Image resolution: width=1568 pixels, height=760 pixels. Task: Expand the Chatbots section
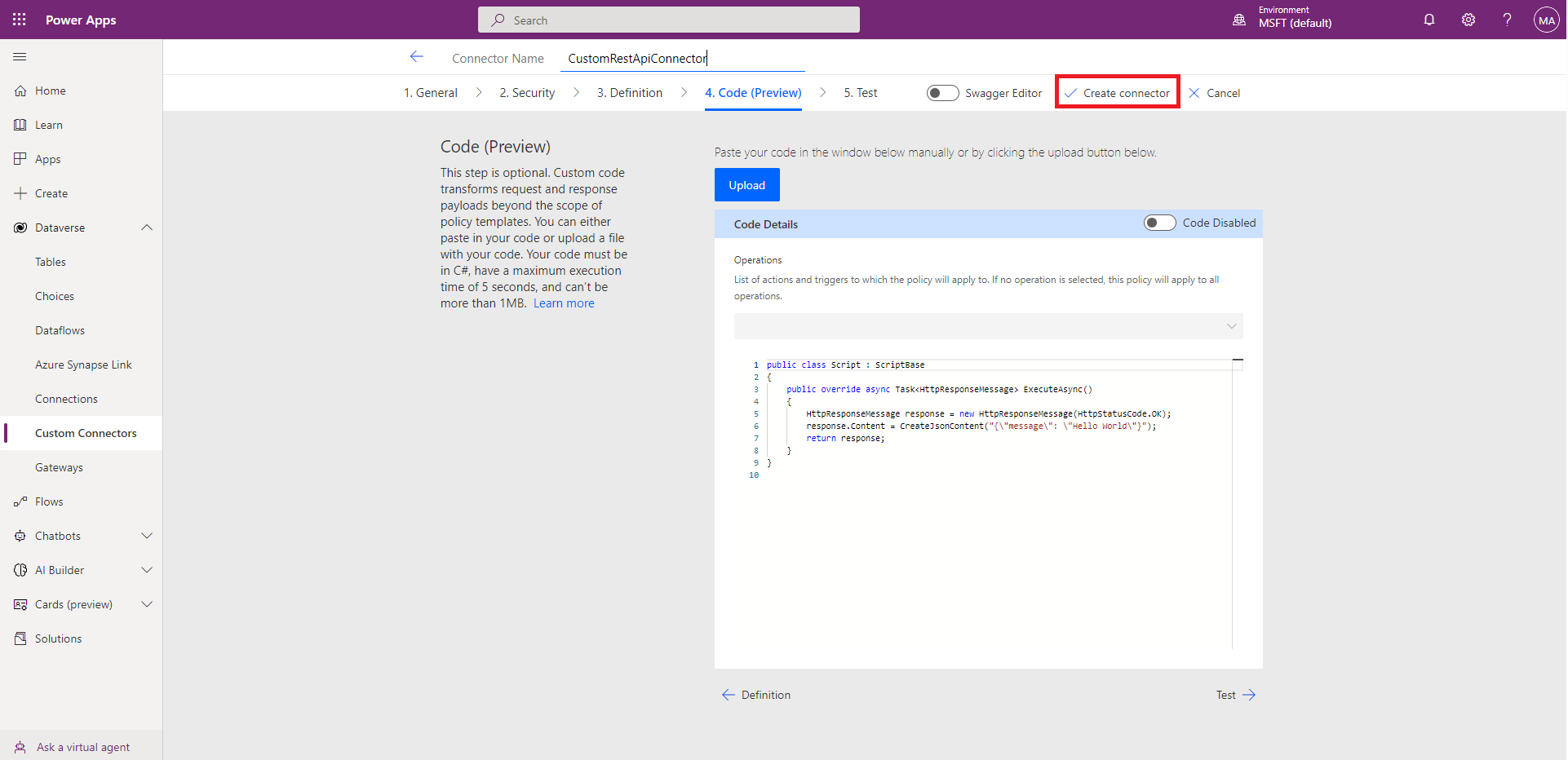tap(147, 536)
